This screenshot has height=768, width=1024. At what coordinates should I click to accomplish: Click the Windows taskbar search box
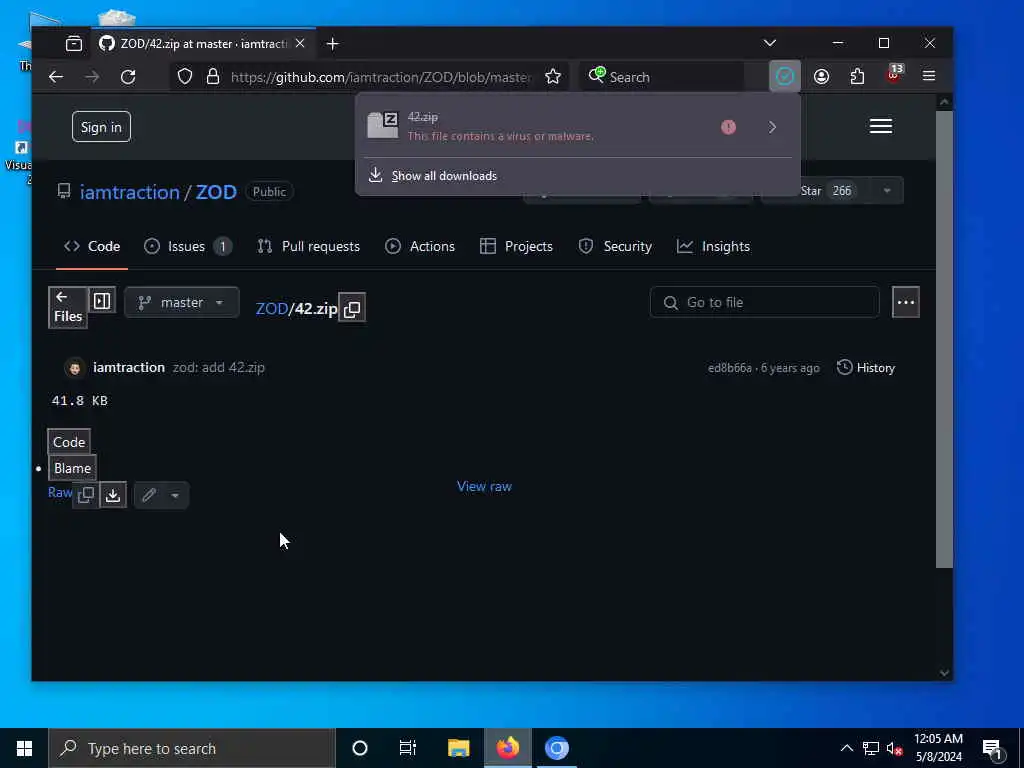pyautogui.click(x=192, y=748)
